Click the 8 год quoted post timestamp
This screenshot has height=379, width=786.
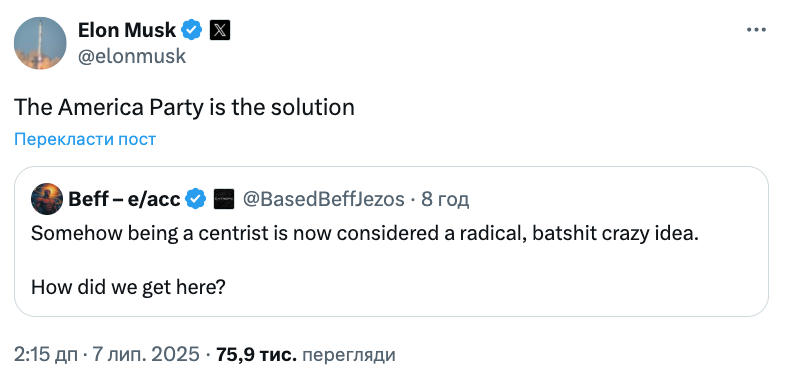tap(445, 200)
